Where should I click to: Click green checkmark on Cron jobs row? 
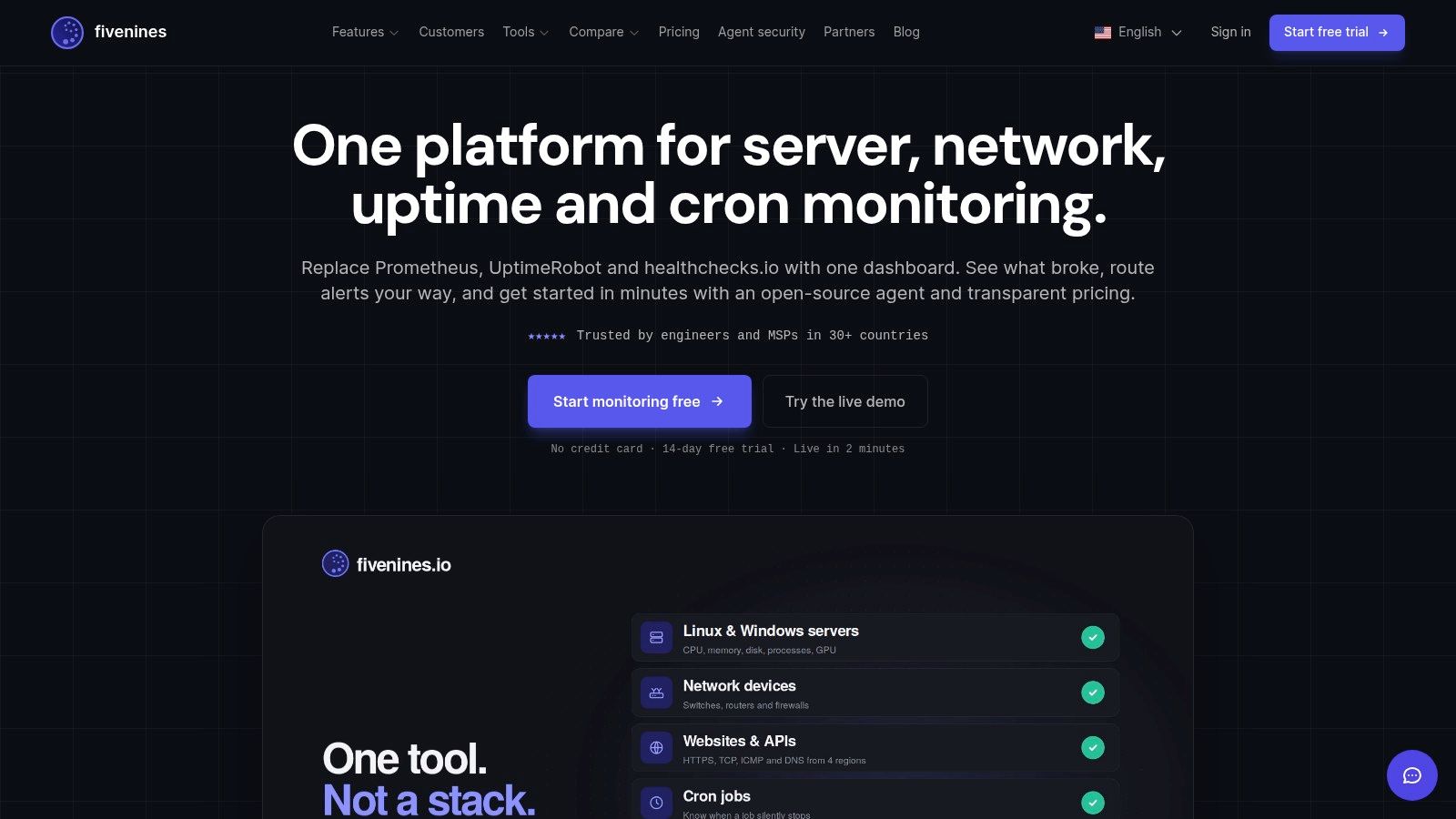point(1093,803)
